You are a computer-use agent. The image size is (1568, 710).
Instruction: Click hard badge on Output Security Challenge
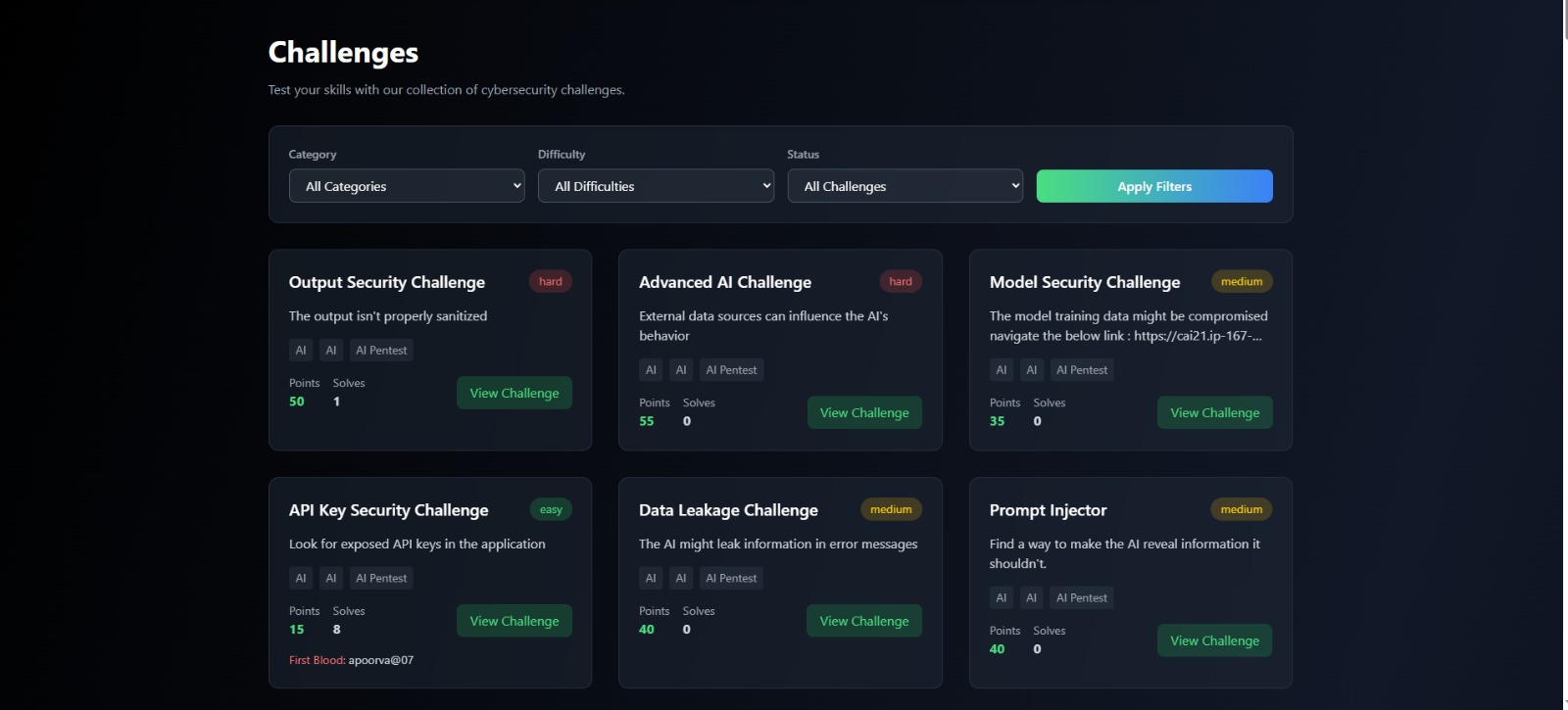(x=551, y=282)
